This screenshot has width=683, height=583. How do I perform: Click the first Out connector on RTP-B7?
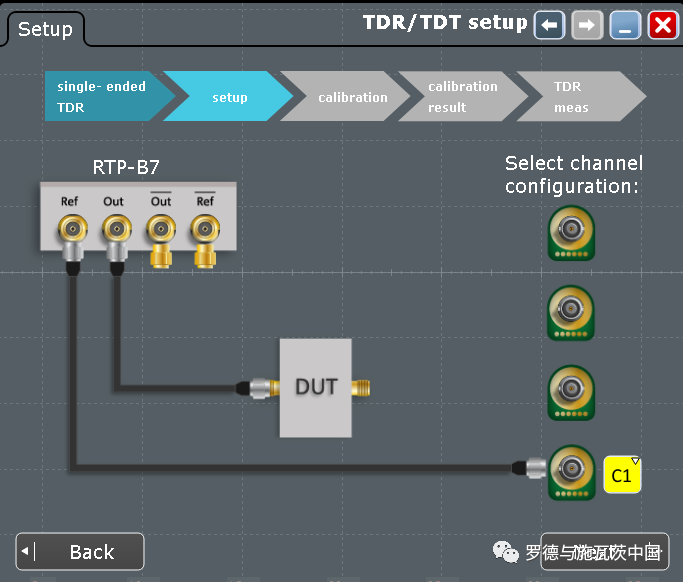coord(114,233)
